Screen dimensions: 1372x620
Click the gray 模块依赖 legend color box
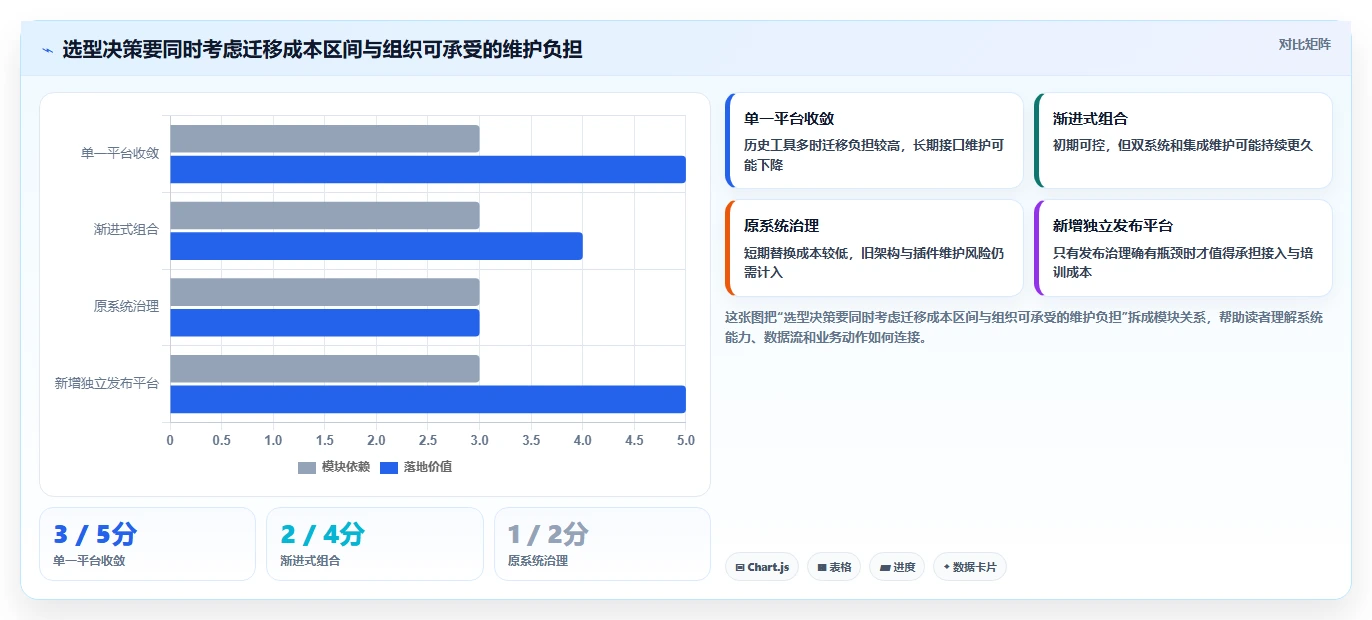307,467
